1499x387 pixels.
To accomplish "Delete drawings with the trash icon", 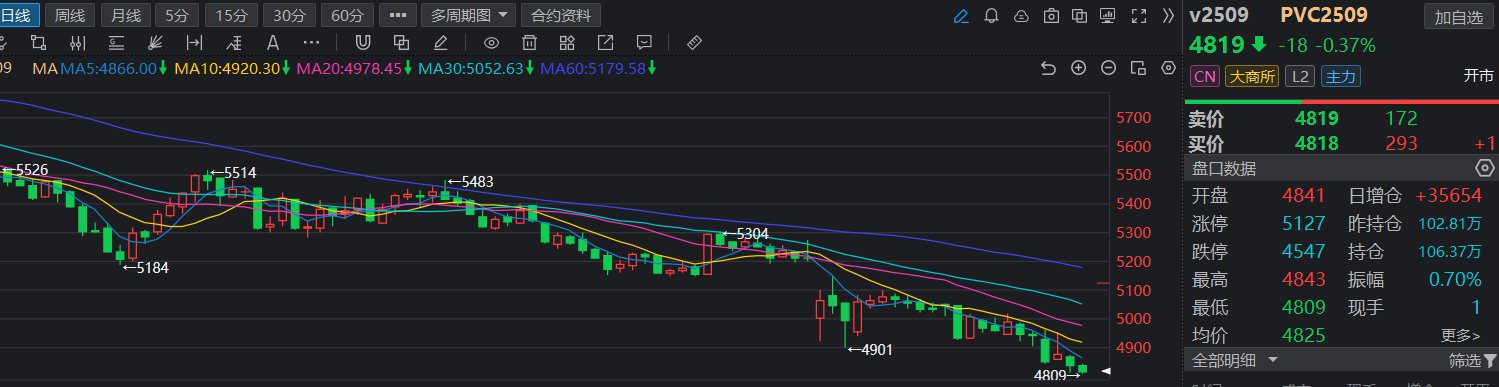I will 529,43.
